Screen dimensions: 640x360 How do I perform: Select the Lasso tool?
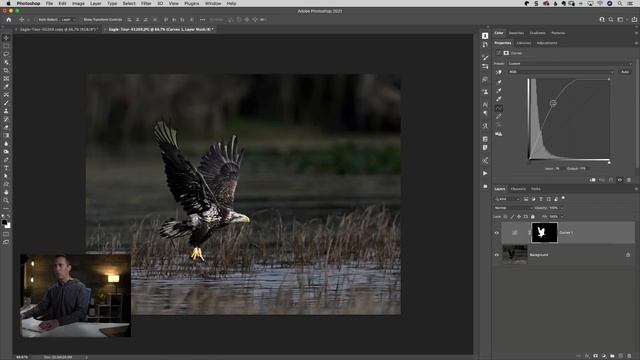click(6, 54)
